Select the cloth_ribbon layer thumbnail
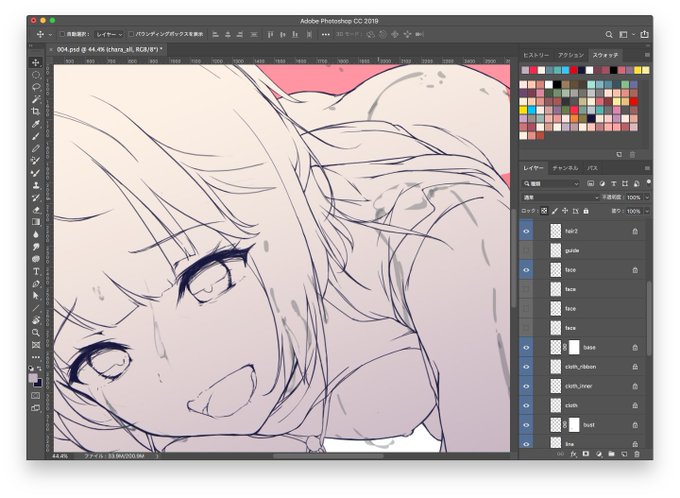680x498 pixels. (556, 367)
